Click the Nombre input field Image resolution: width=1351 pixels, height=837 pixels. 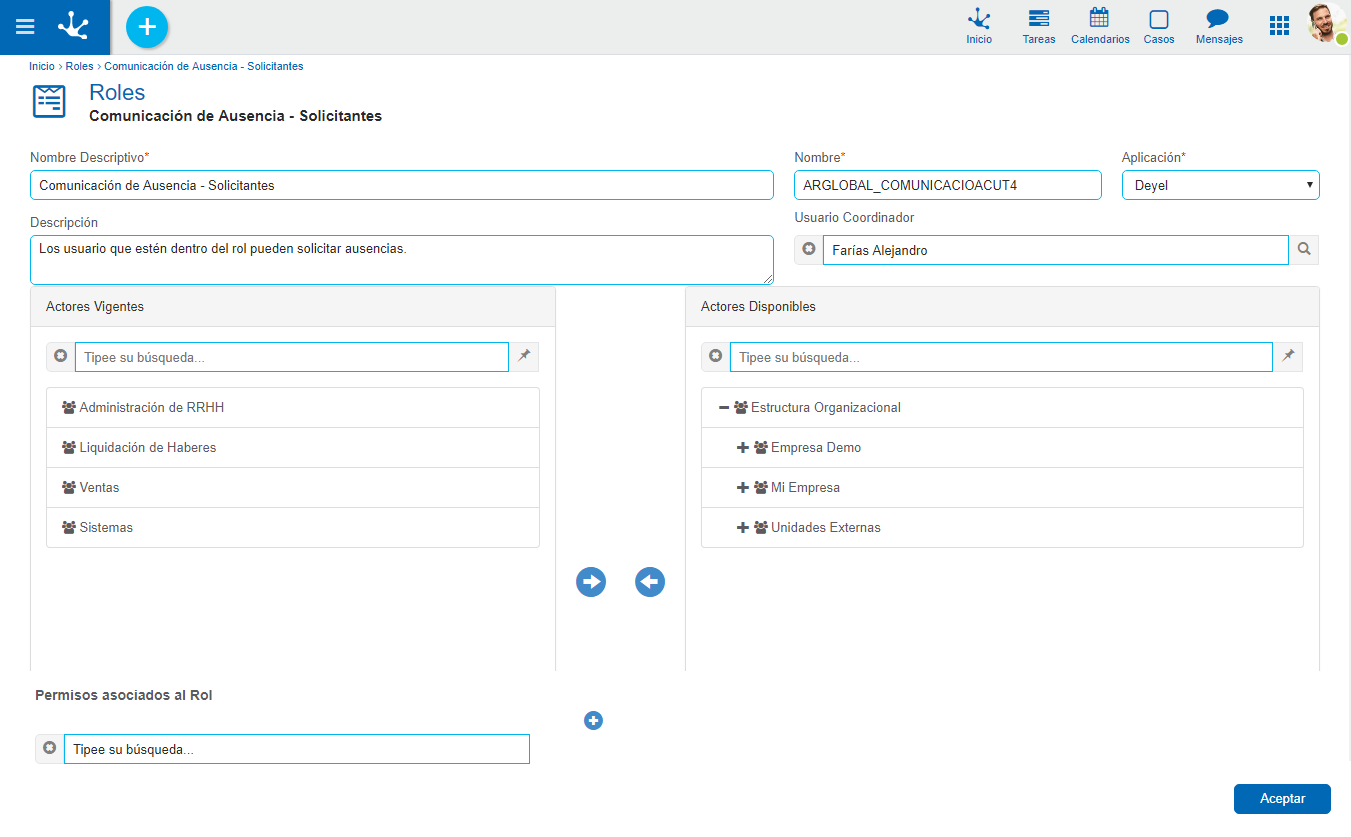(948, 185)
